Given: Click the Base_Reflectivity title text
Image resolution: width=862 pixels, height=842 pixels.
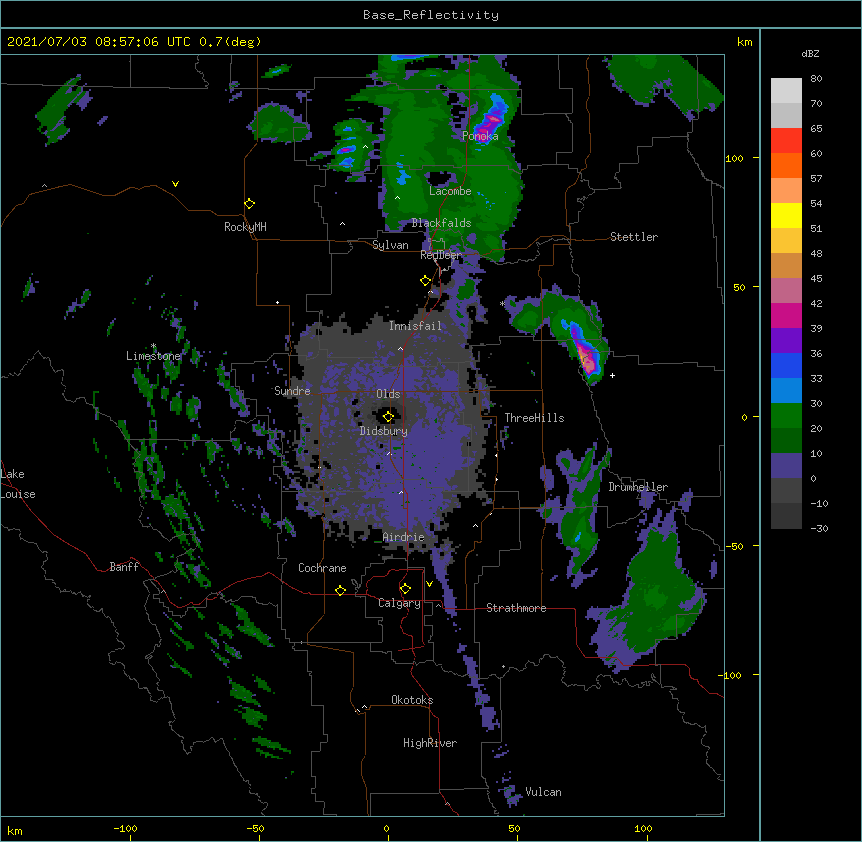Looking at the screenshot, I should [x=431, y=15].
